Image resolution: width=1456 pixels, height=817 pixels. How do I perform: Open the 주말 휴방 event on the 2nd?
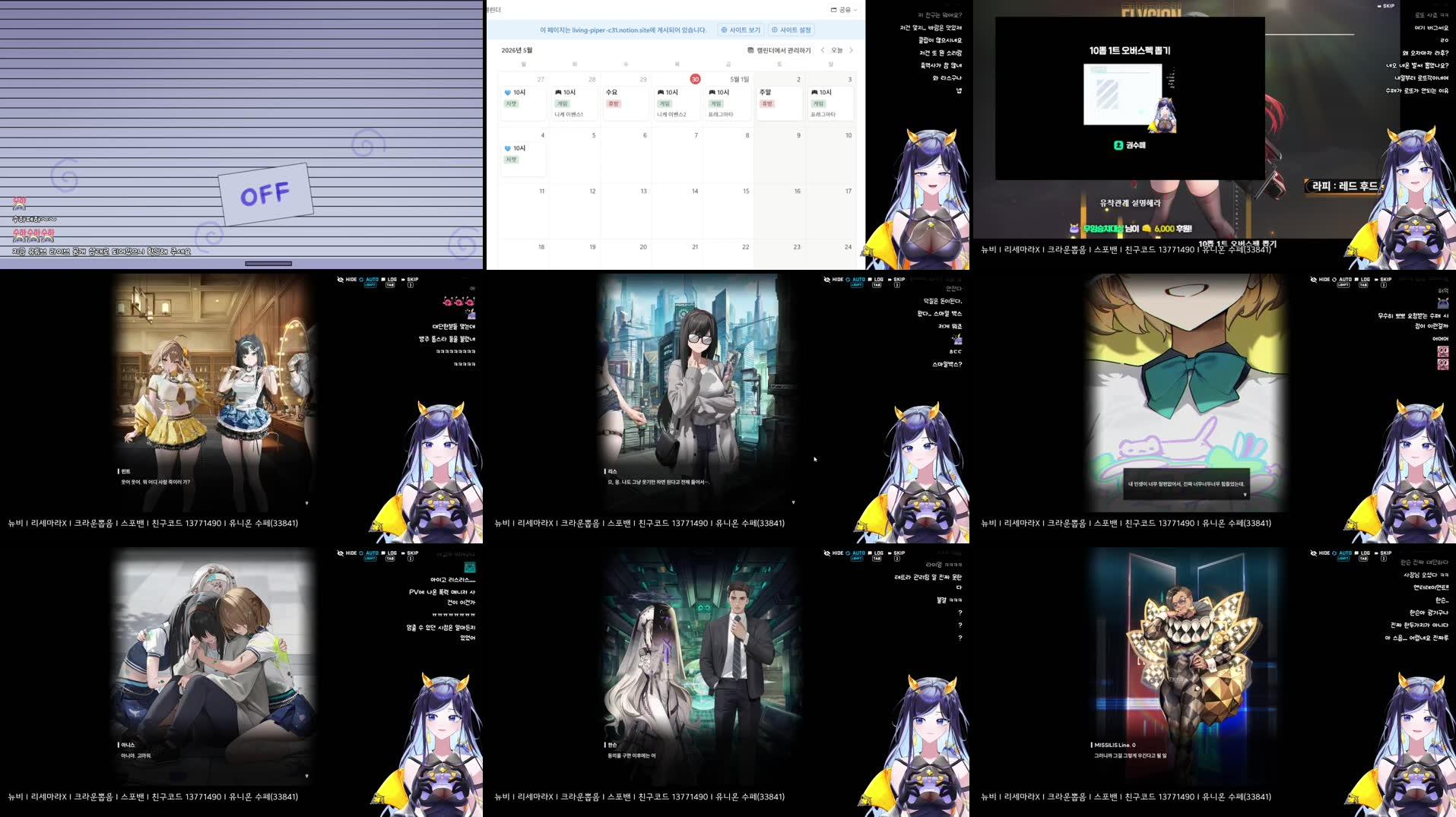(779, 103)
